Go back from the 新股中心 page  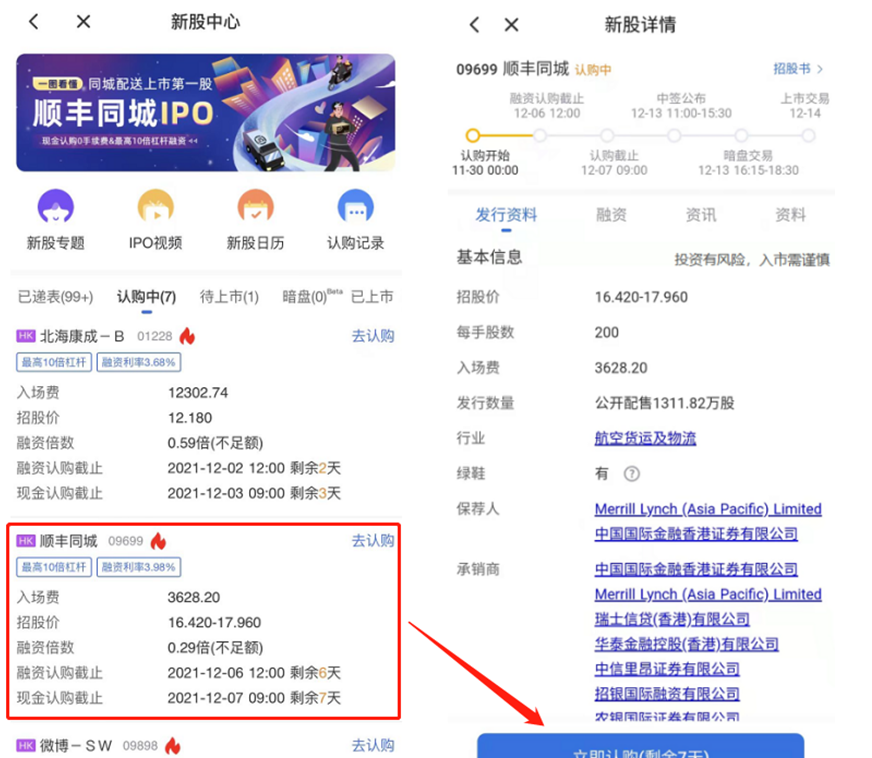point(34,22)
